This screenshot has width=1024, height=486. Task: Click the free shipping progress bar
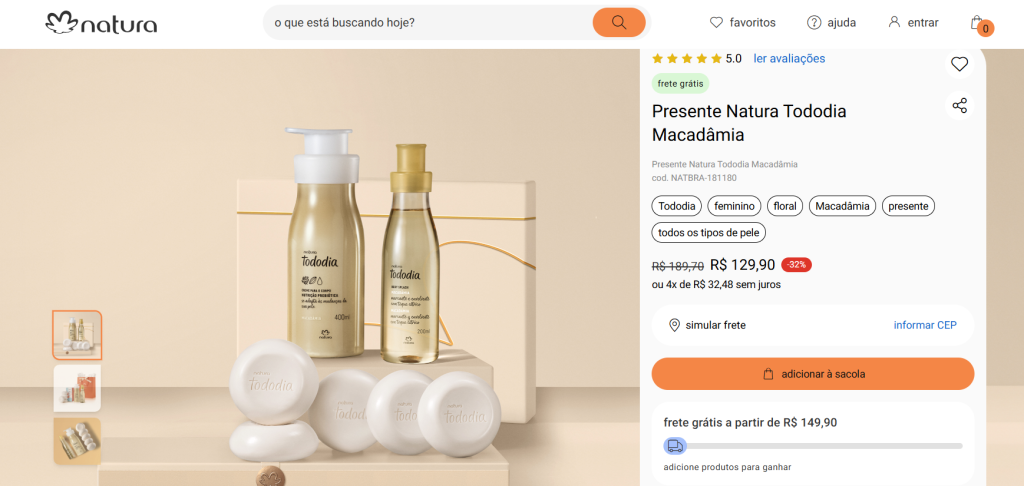tap(820, 445)
